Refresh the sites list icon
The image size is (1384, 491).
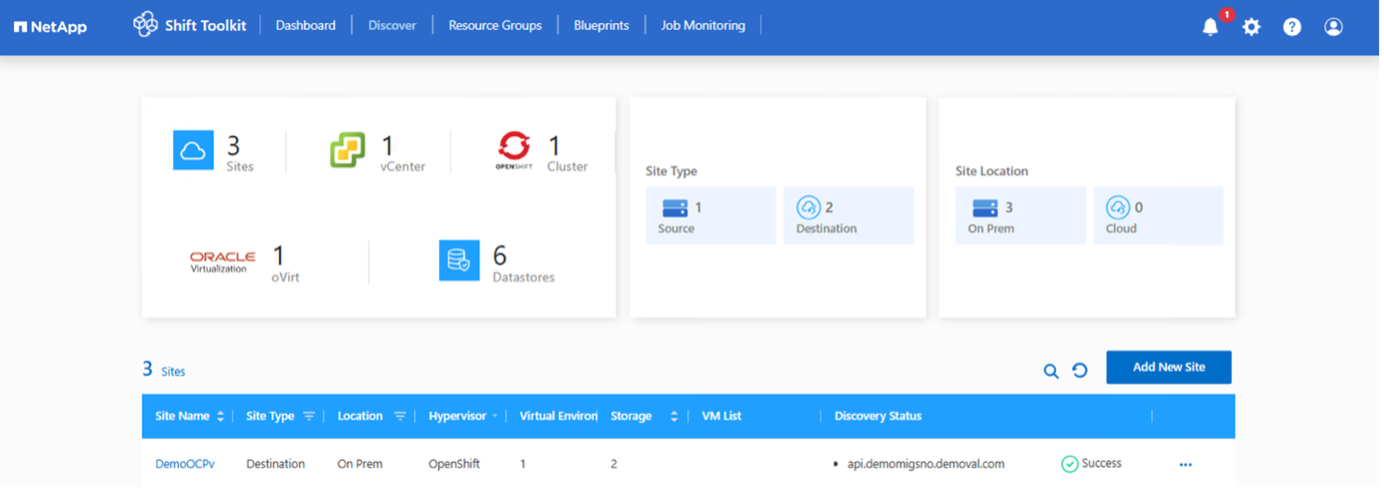[1080, 371]
